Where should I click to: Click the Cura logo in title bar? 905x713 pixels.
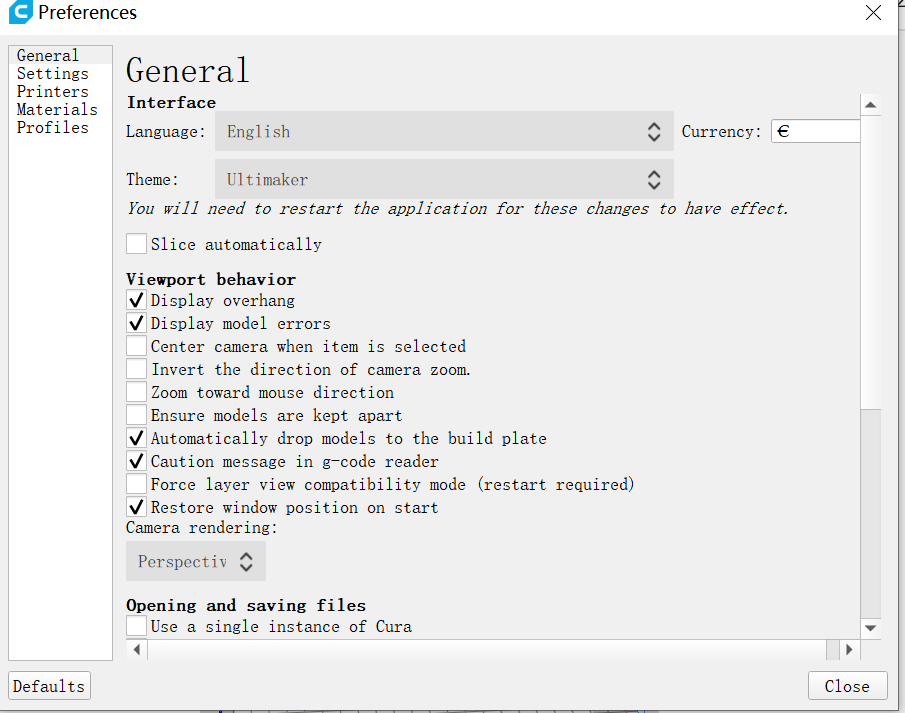[x=20, y=12]
